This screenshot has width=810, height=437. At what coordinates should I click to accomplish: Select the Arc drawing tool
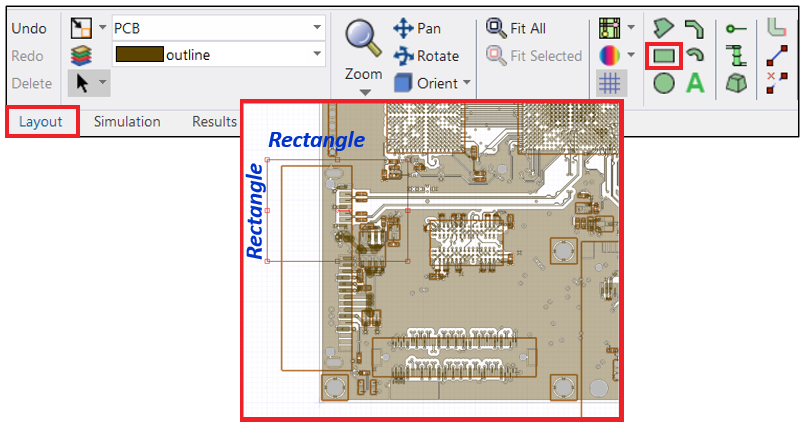click(695, 56)
